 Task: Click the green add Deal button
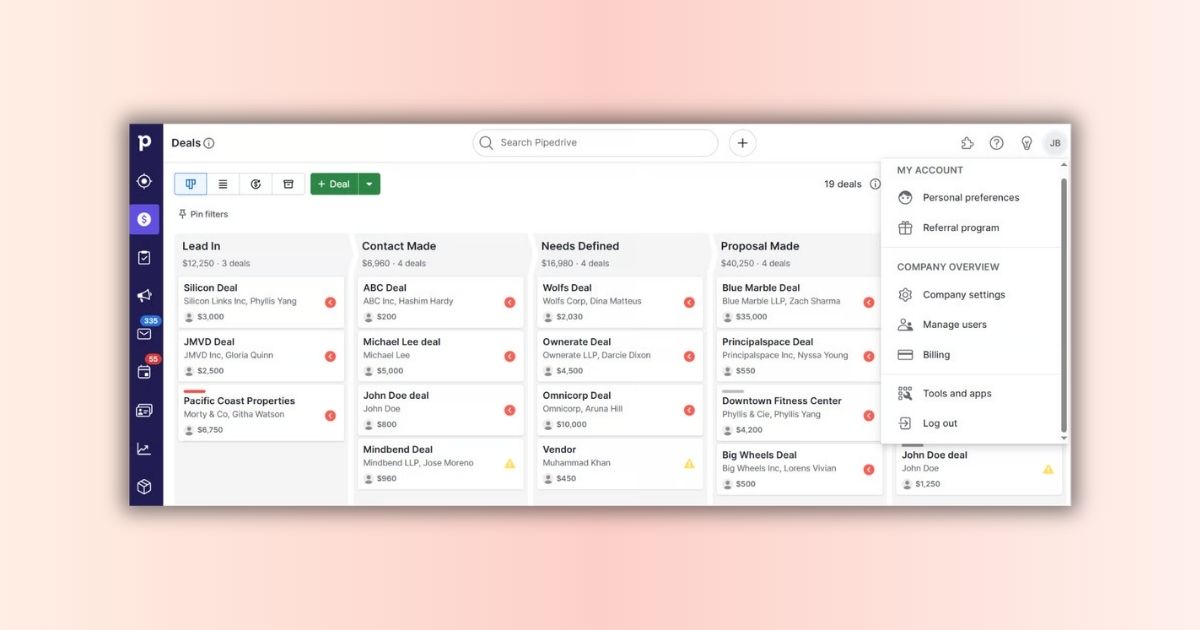334,184
